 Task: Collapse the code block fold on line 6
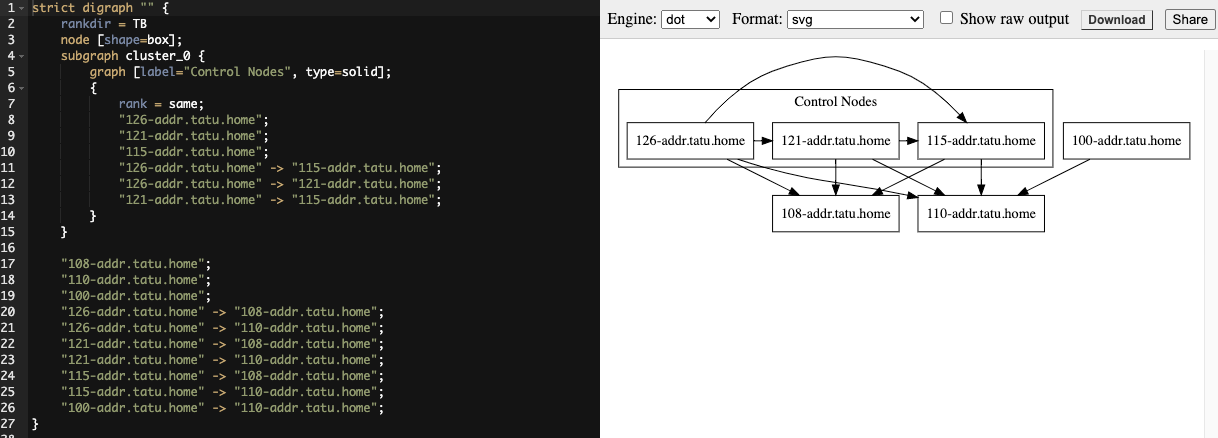(22, 88)
